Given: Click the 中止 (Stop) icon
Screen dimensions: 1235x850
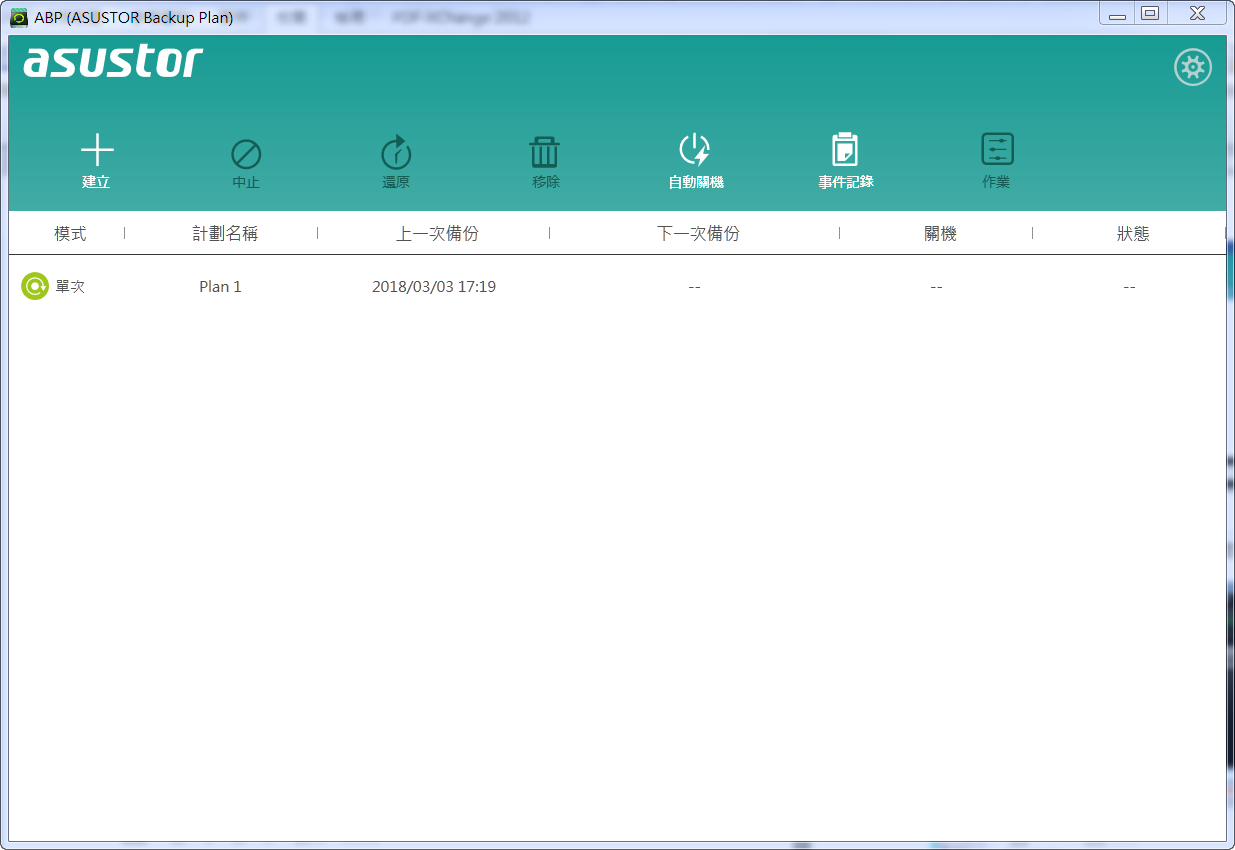Looking at the screenshot, I should [x=246, y=153].
